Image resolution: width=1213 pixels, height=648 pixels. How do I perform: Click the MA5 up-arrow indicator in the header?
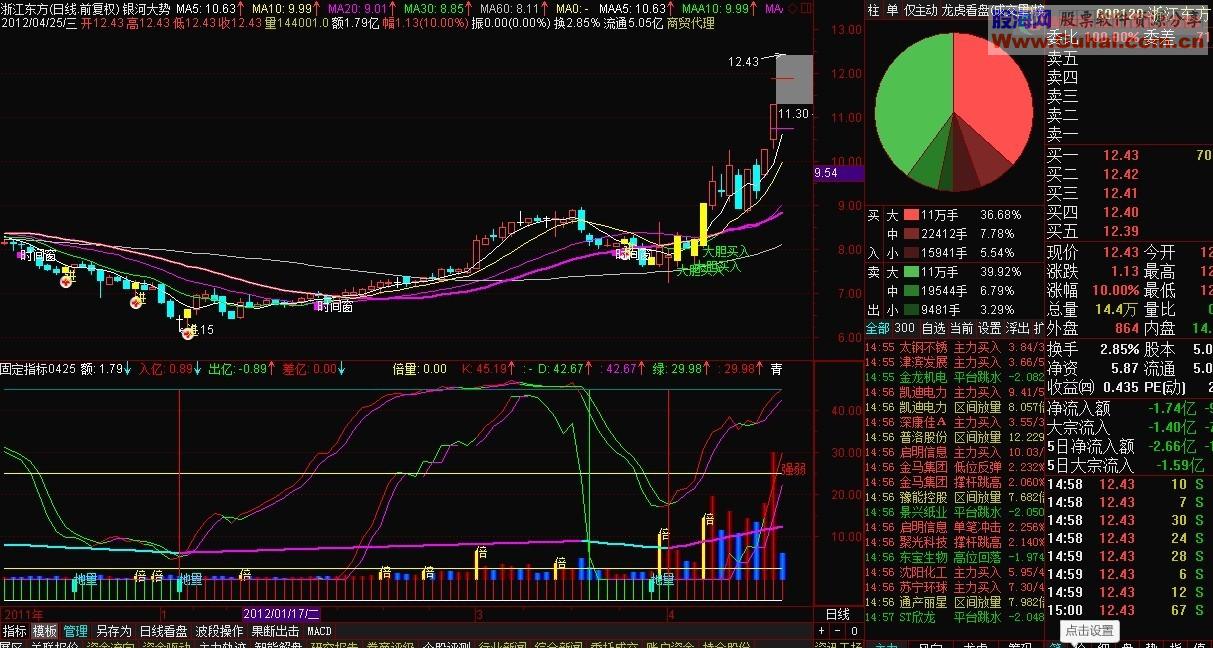pyautogui.click(x=242, y=8)
